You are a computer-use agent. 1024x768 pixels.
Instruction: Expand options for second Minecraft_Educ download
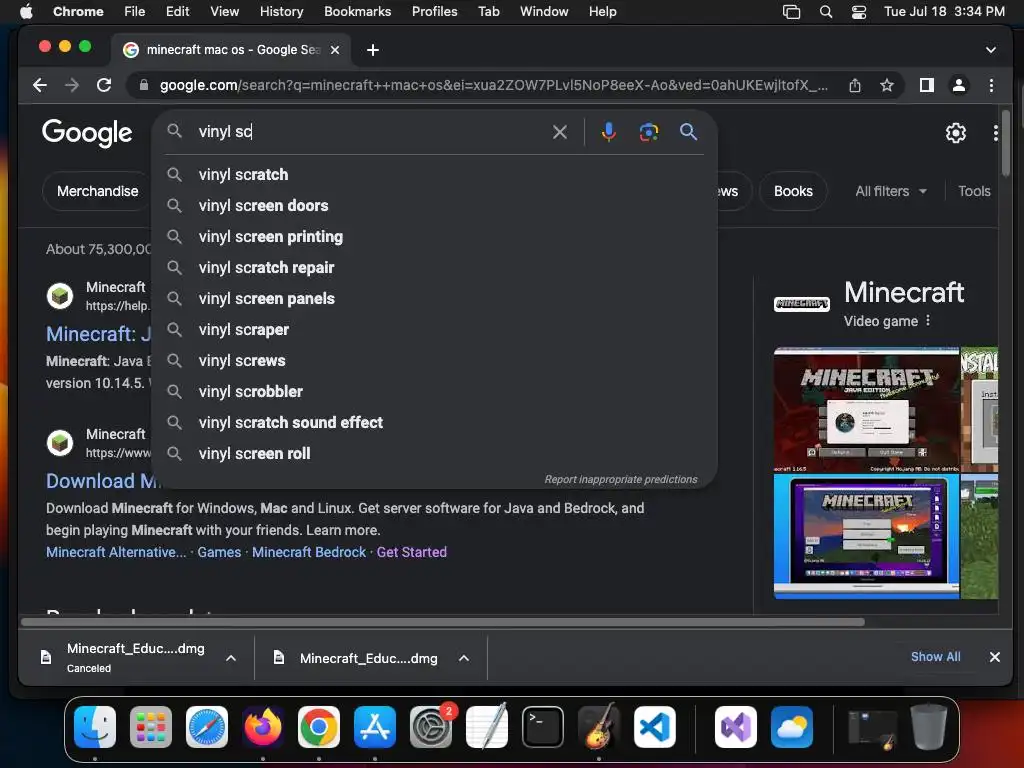[x=464, y=658]
